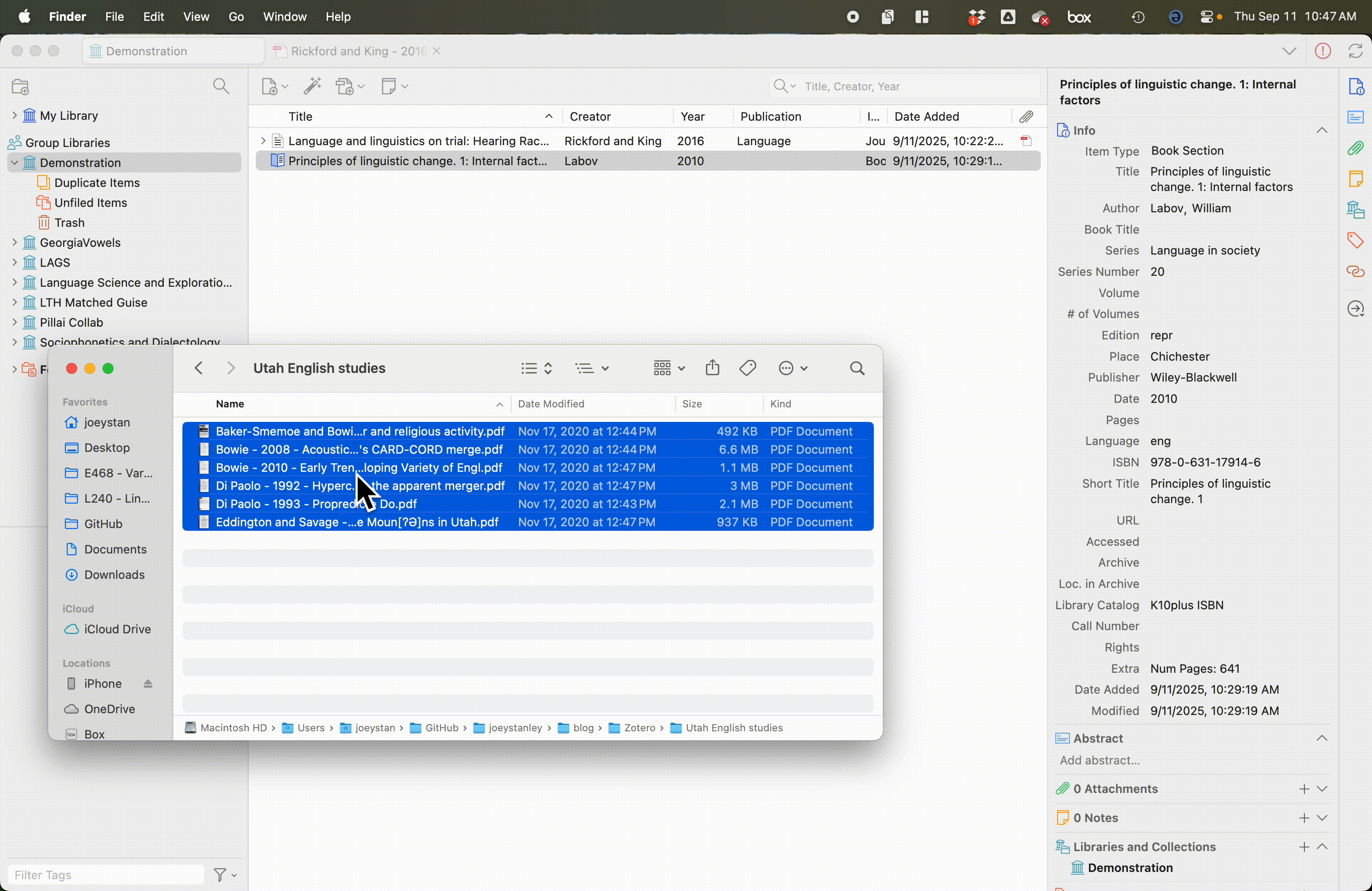Click the Finder tag icon in toolbar

click(x=748, y=367)
